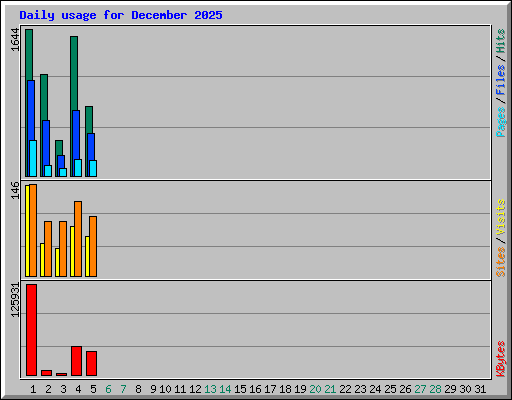Click the 1644 axis value

15,40
